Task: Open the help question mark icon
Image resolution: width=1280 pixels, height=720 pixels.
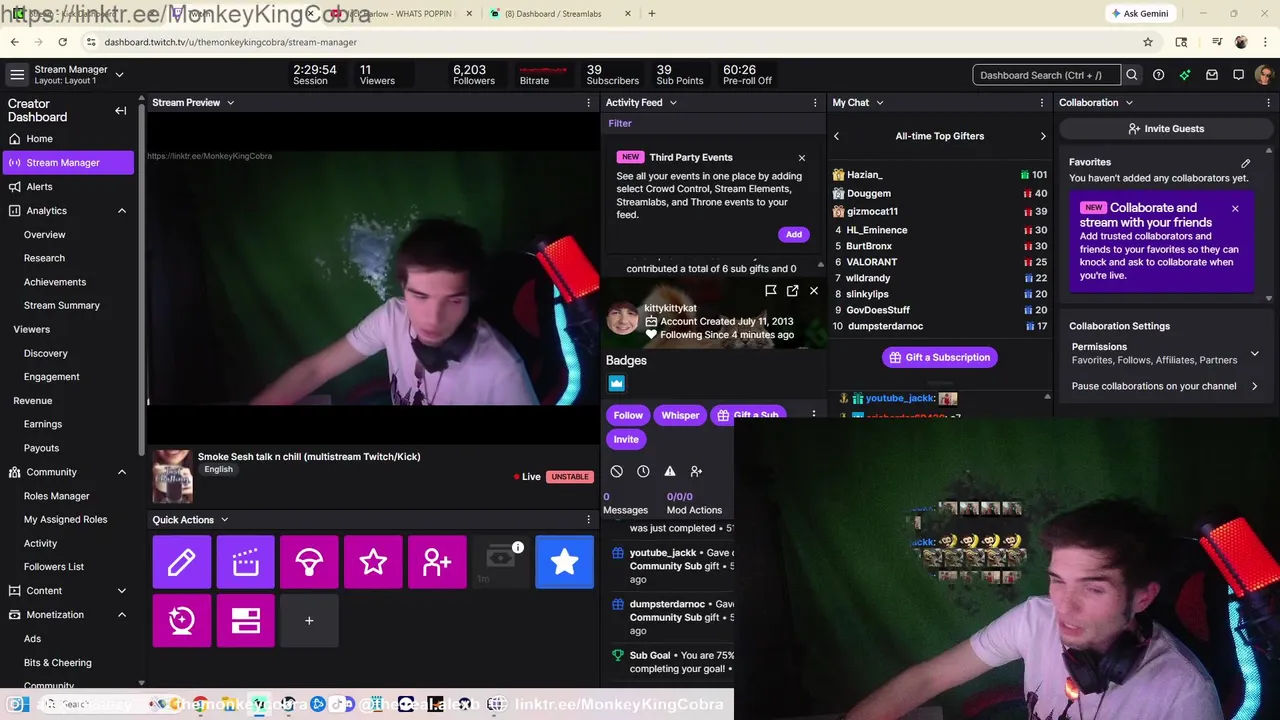Action: tap(1158, 75)
